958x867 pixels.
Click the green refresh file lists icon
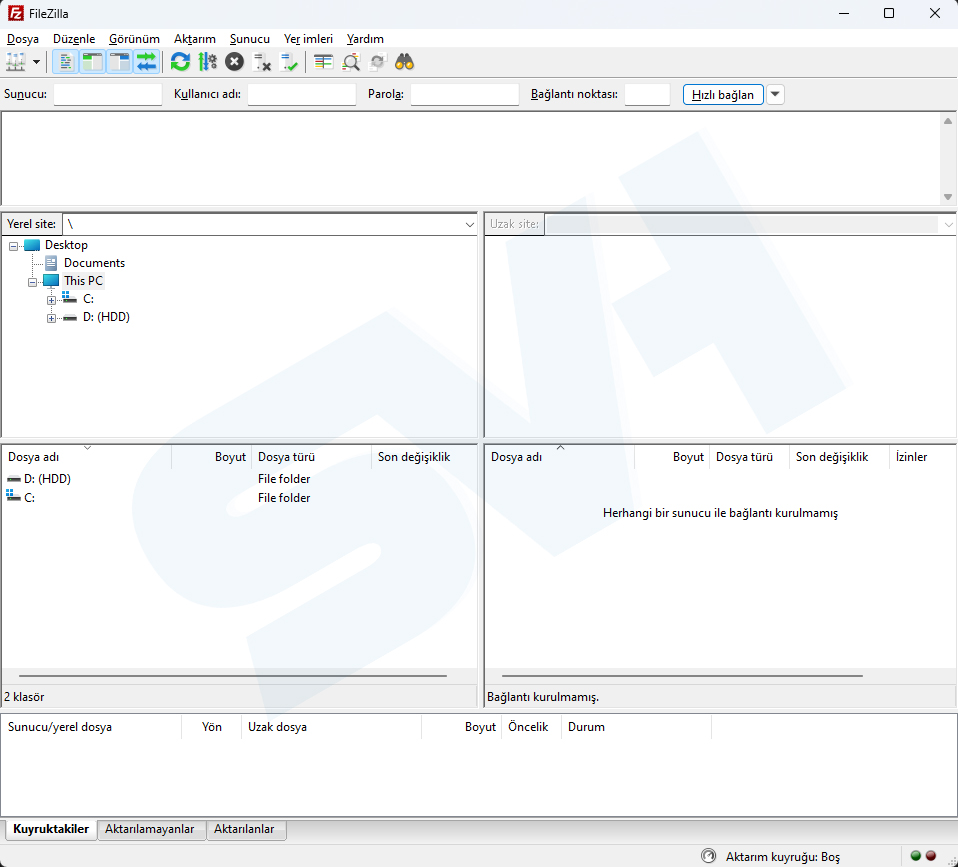(x=180, y=62)
